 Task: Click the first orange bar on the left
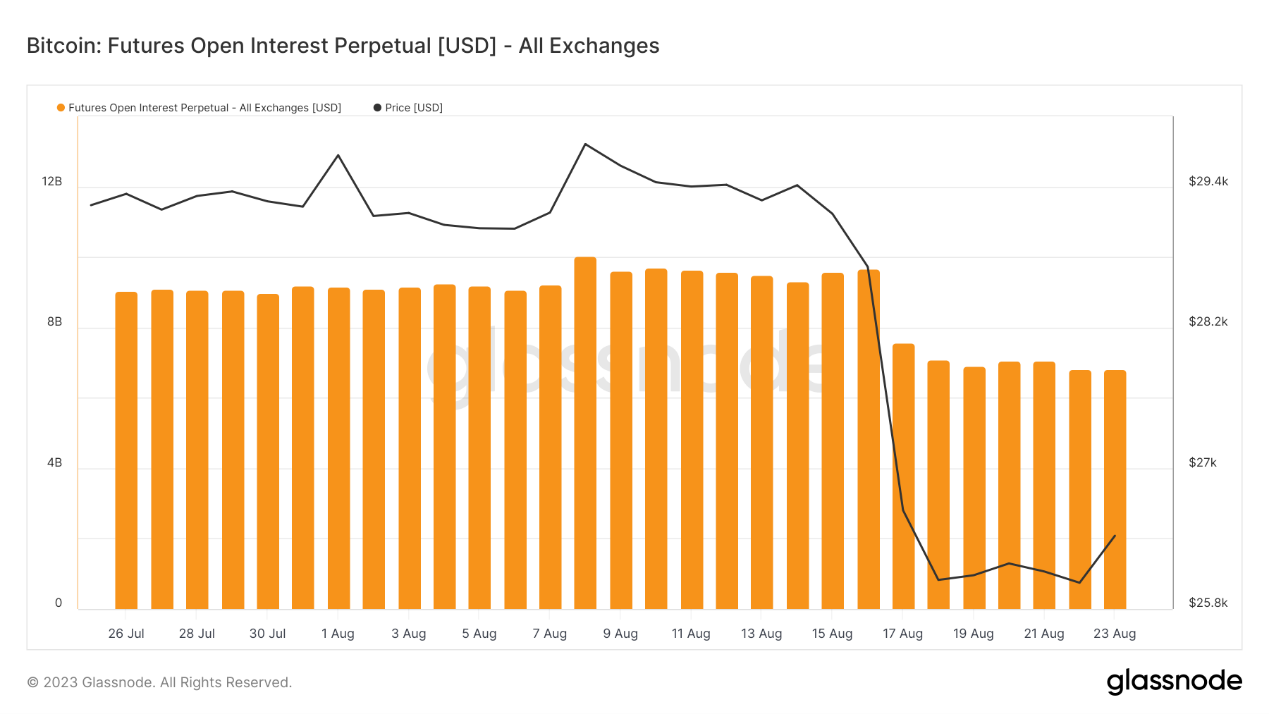[126, 451]
